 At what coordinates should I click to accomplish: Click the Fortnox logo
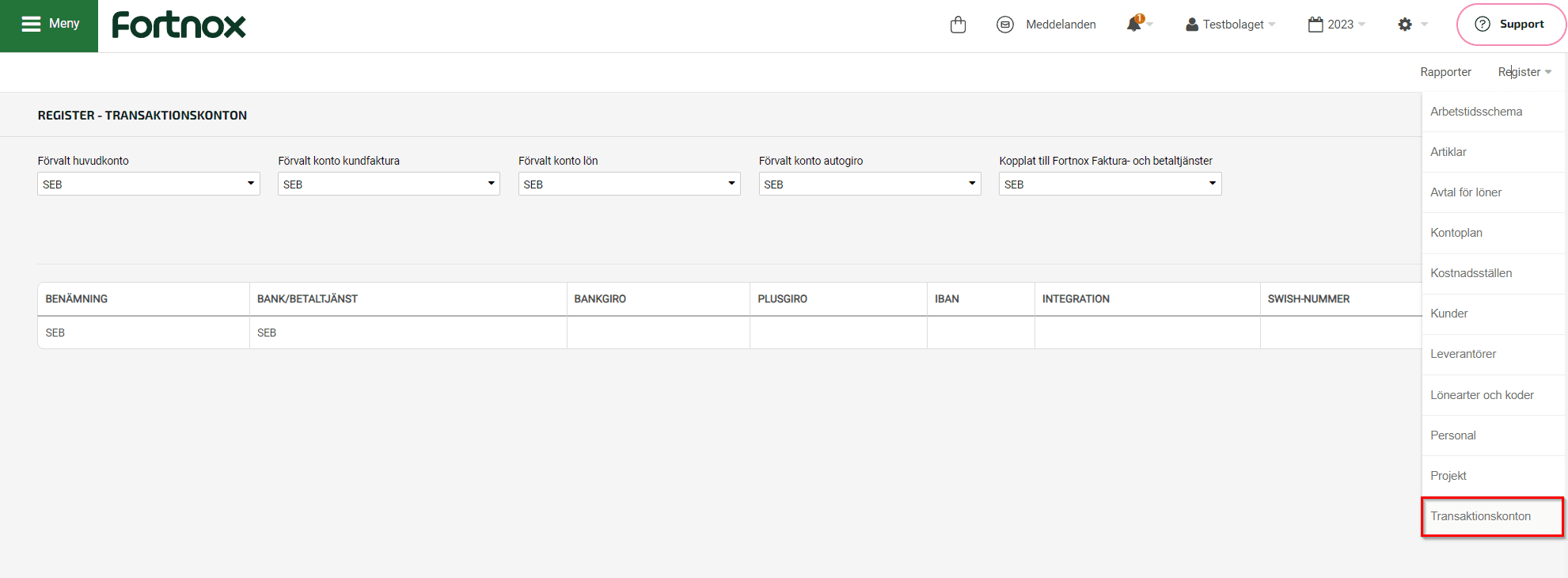point(179,25)
